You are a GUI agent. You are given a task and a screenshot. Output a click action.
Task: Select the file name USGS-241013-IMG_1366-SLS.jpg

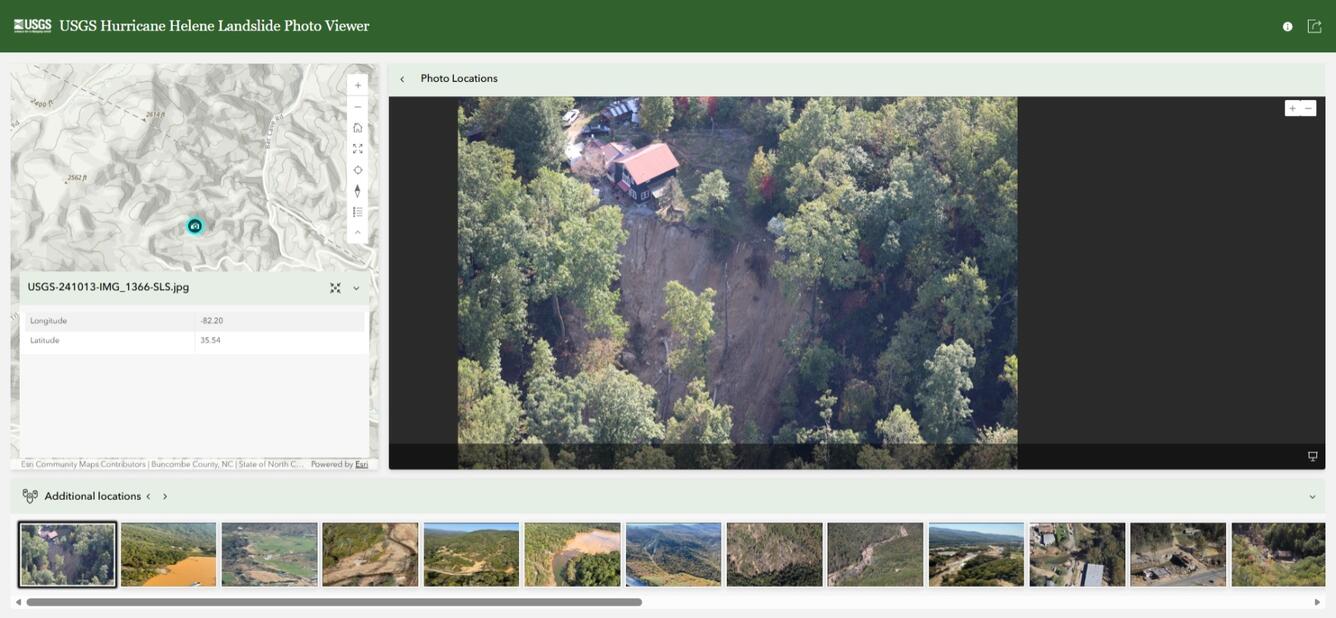(x=108, y=287)
